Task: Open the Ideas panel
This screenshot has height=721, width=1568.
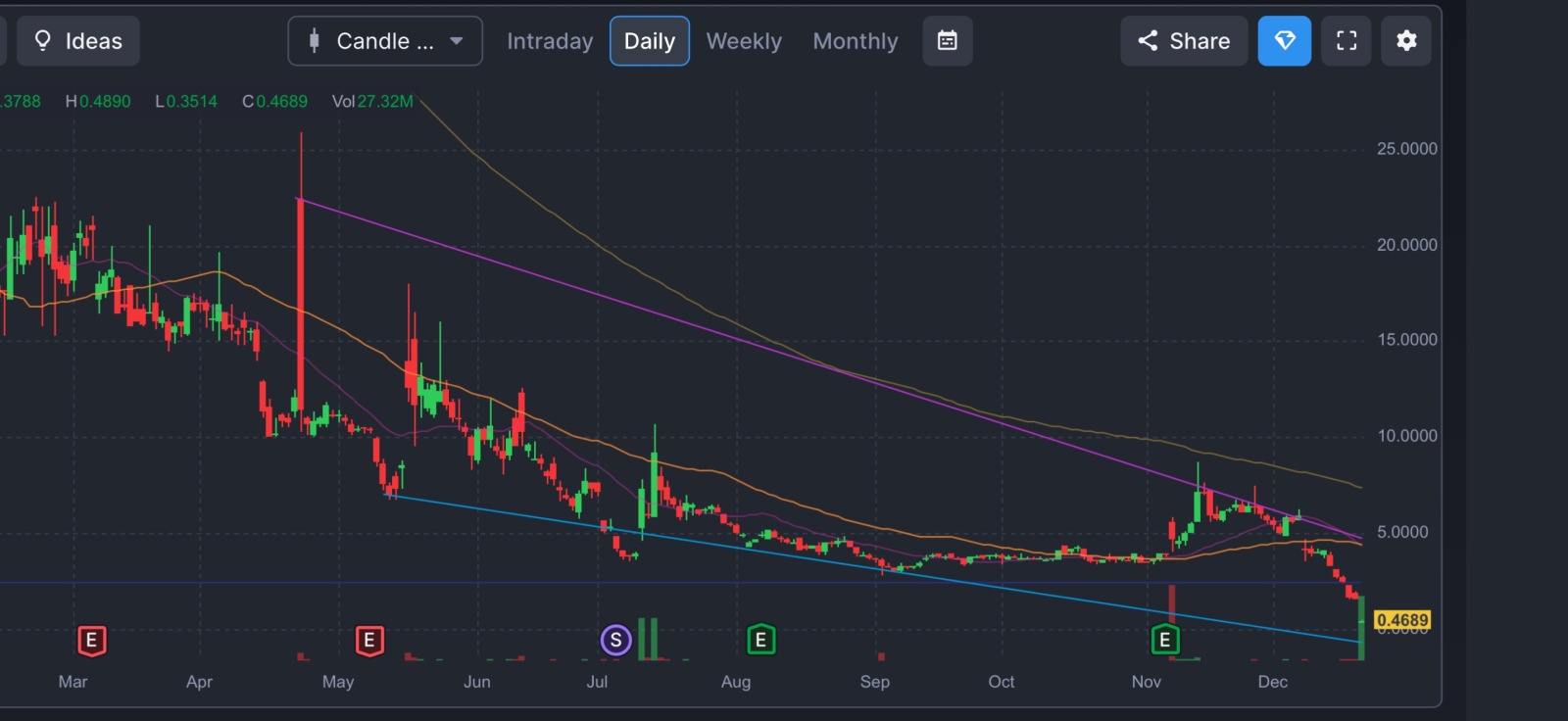Action: click(x=78, y=41)
